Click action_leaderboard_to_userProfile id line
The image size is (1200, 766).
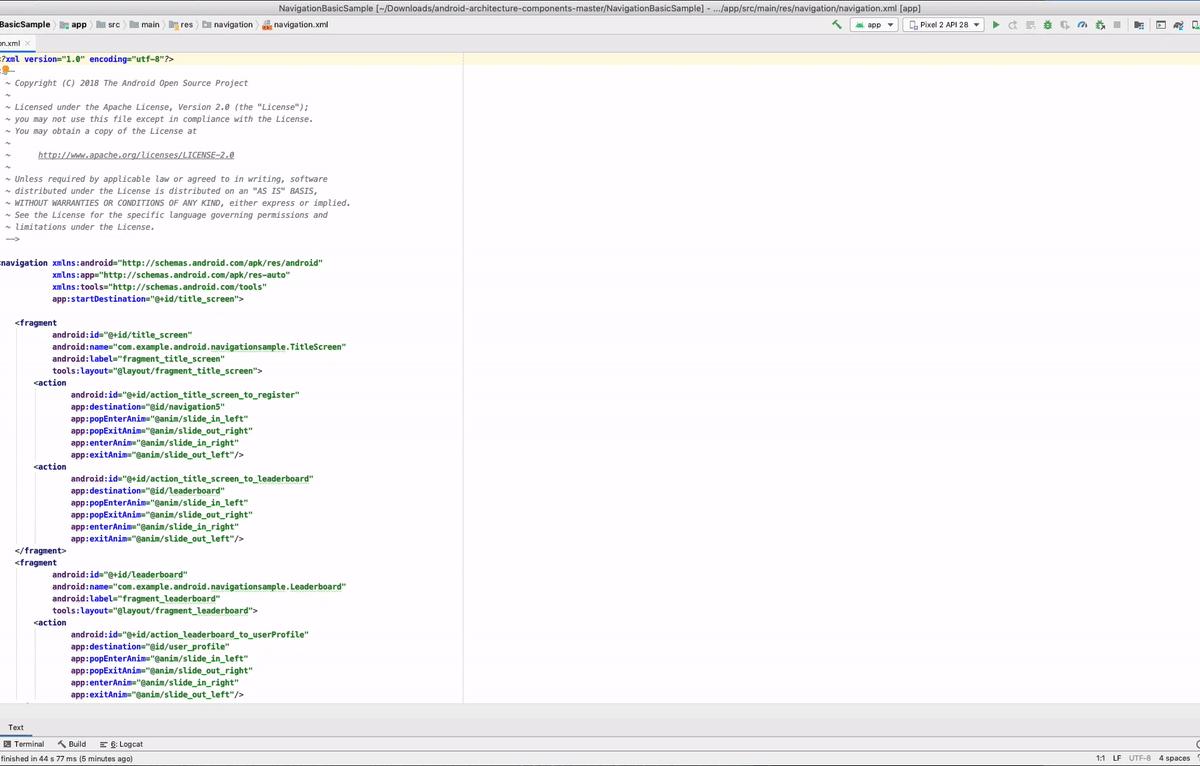pos(189,635)
